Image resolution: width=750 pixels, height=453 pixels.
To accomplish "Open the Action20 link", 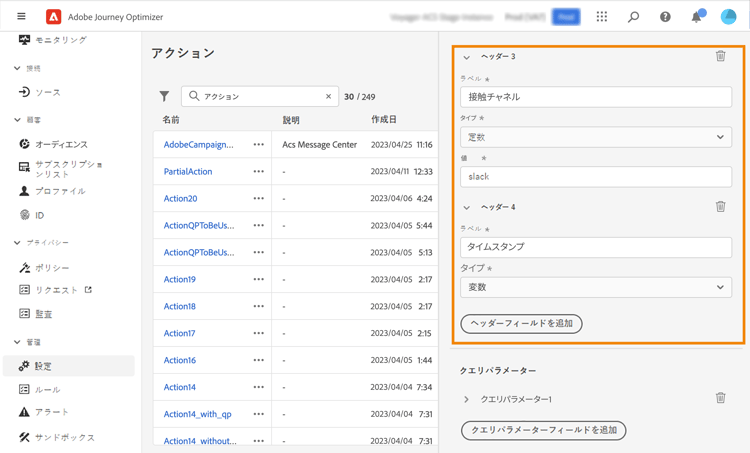I will point(180,198).
